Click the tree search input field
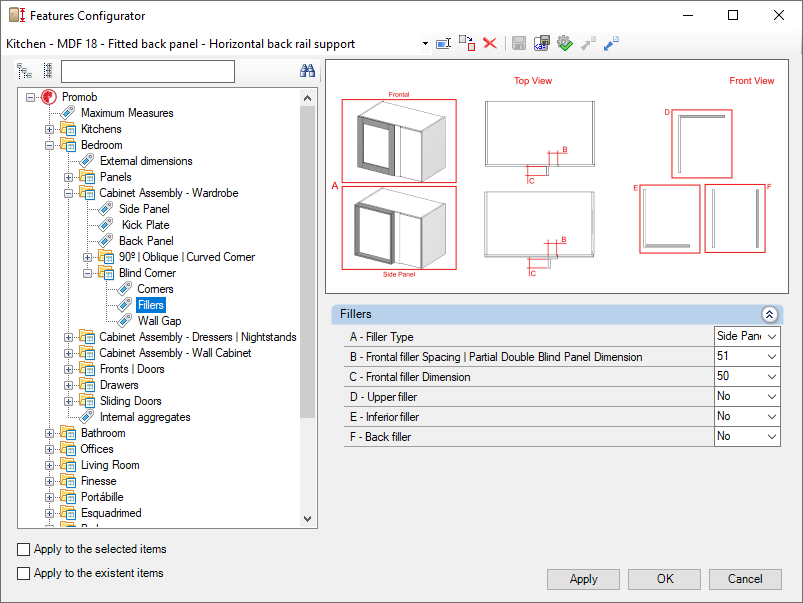This screenshot has height=603, width=803. tap(148, 71)
